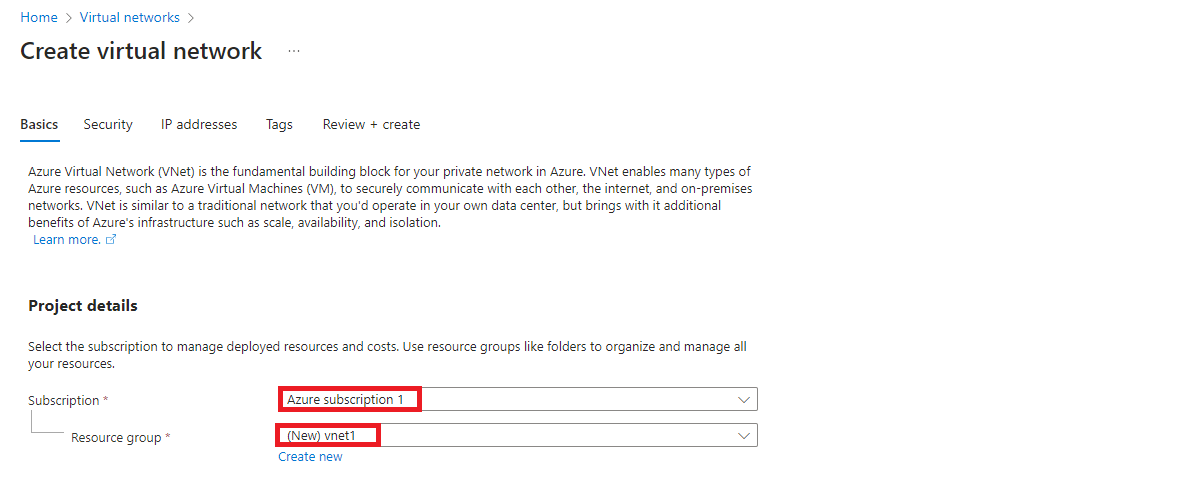
Task: Go to the Tags tab
Action: click(x=279, y=125)
